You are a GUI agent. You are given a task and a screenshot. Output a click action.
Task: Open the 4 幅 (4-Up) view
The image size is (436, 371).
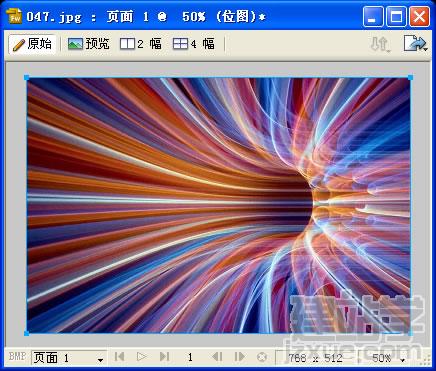[x=194, y=44]
